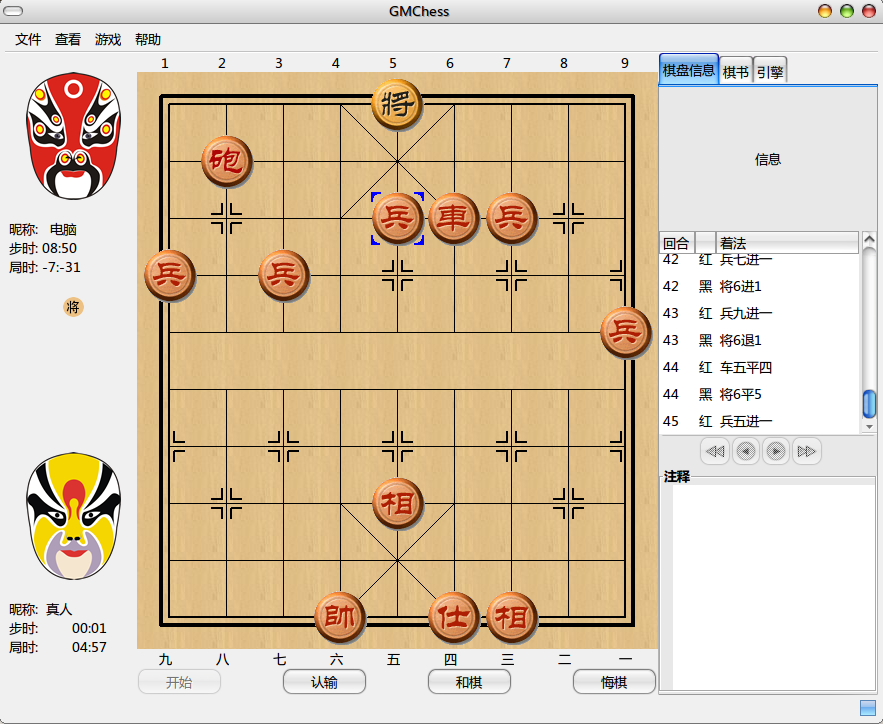Click the 和棋 draw button
The width and height of the screenshot is (883, 724).
click(469, 682)
